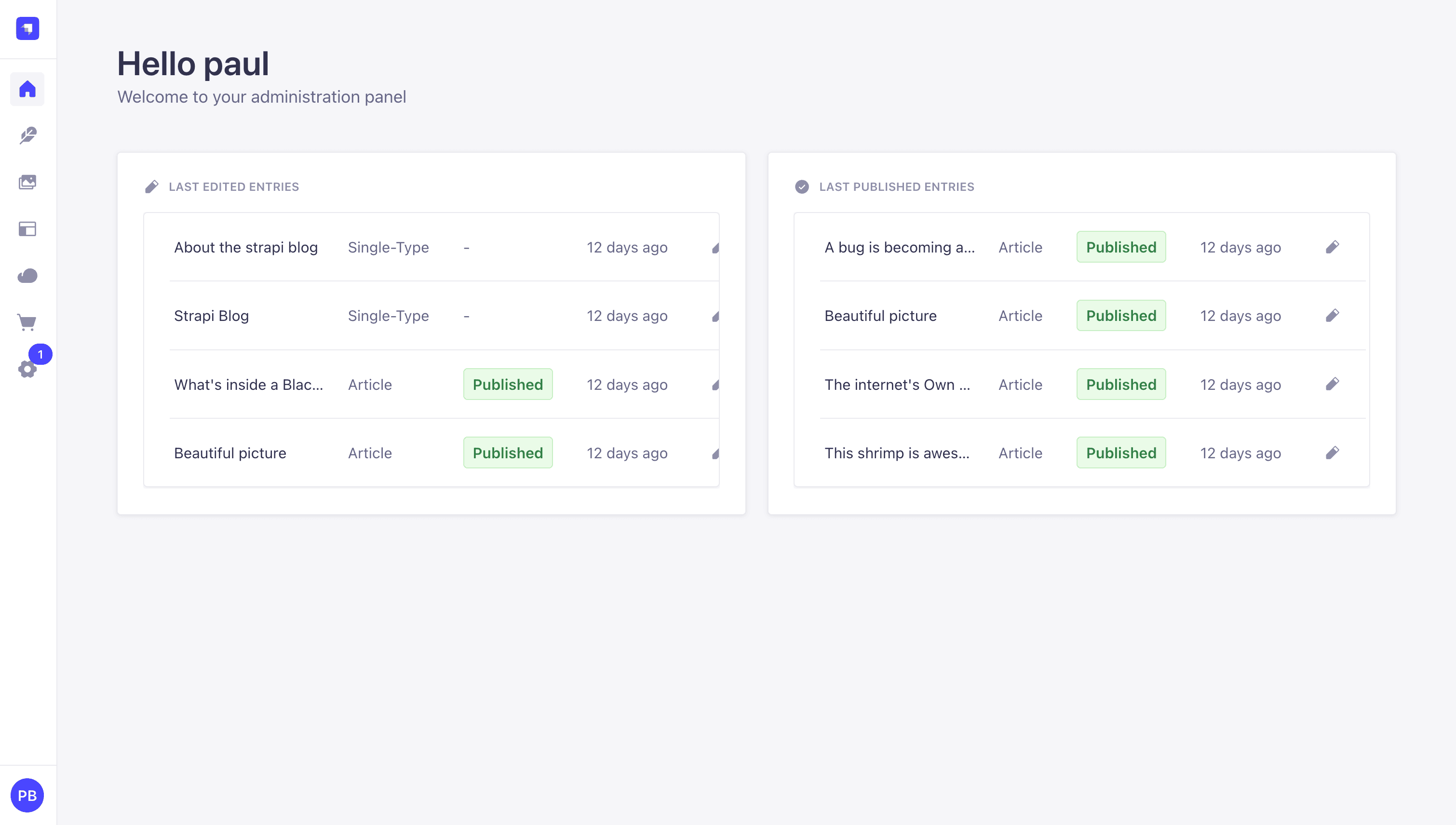Open the Content-Type Builder layout icon
The image size is (1456, 825).
tap(27, 229)
